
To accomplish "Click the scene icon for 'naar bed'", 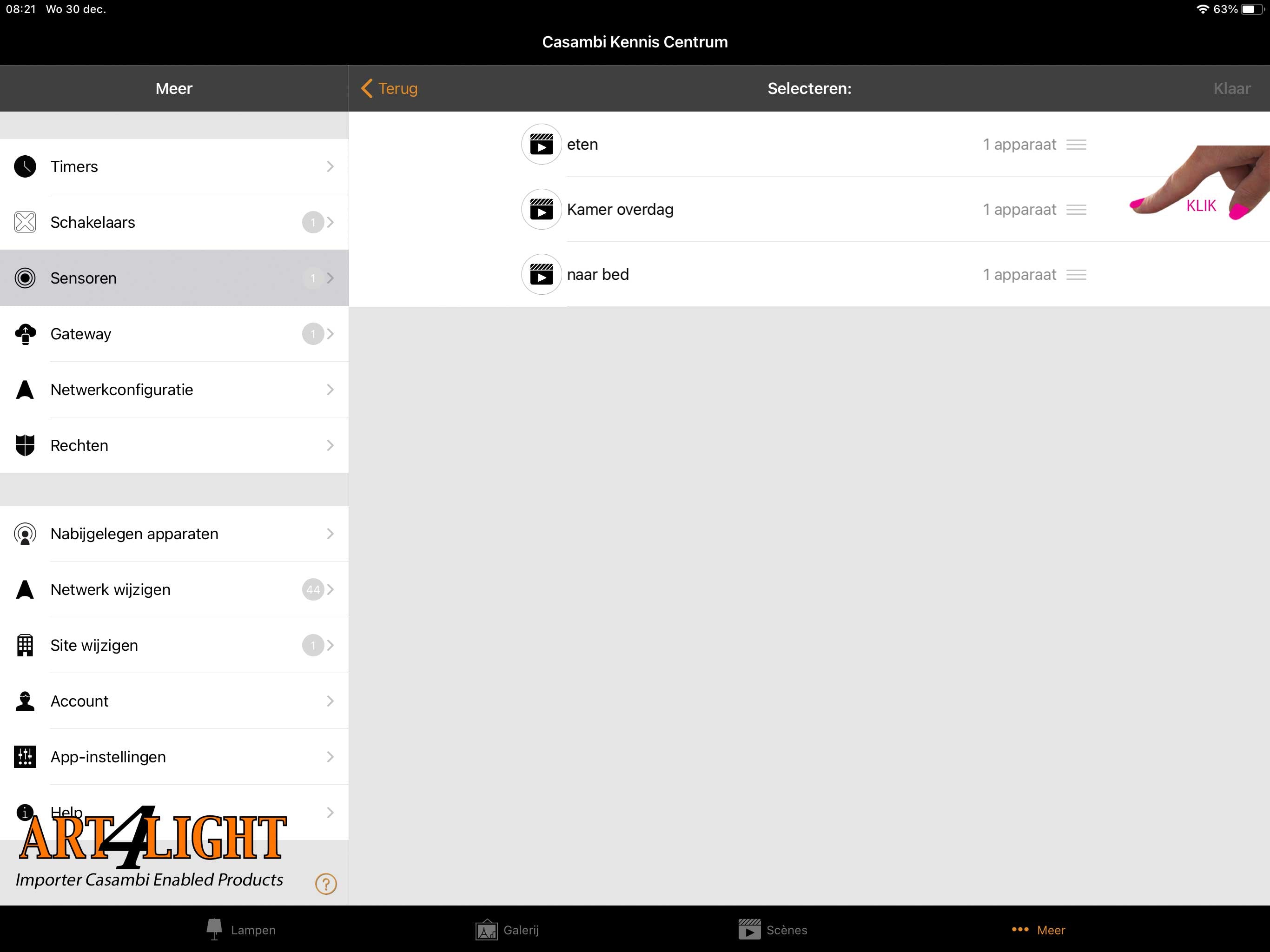I will coord(541,274).
